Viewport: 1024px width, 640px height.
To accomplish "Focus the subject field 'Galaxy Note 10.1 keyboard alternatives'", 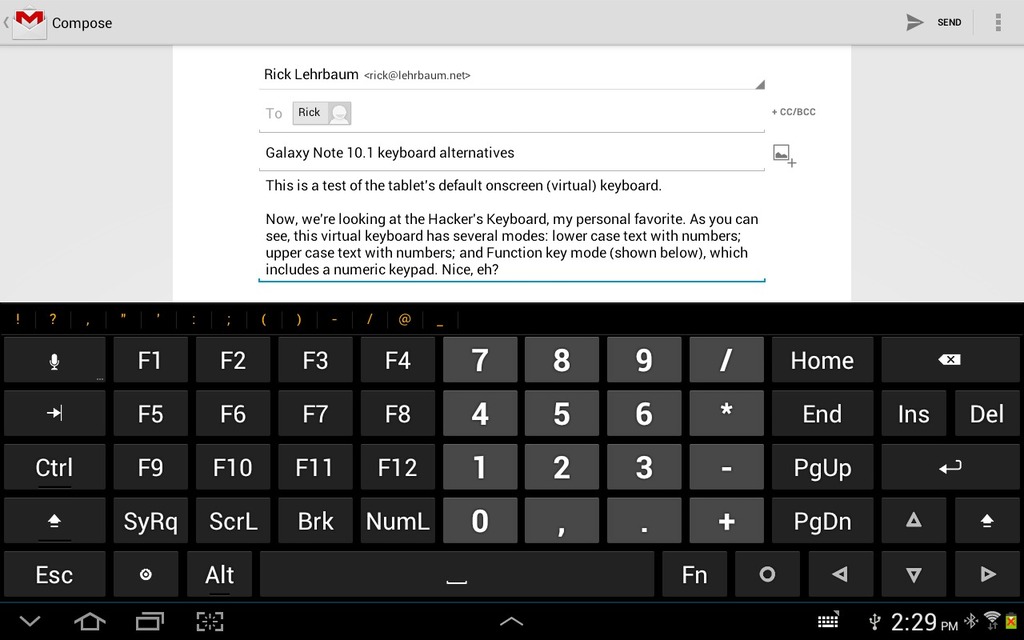I will coord(511,153).
